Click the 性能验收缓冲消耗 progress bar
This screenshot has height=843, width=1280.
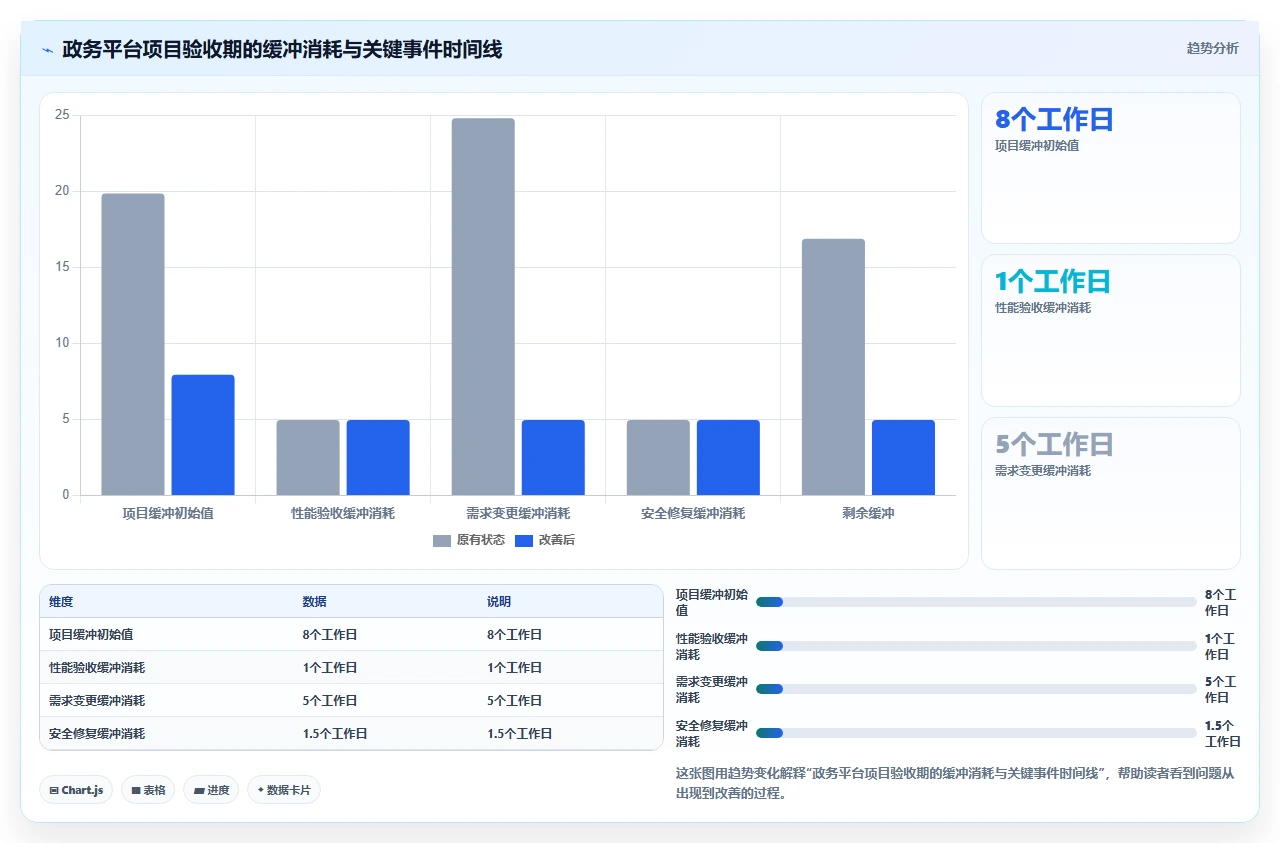976,646
